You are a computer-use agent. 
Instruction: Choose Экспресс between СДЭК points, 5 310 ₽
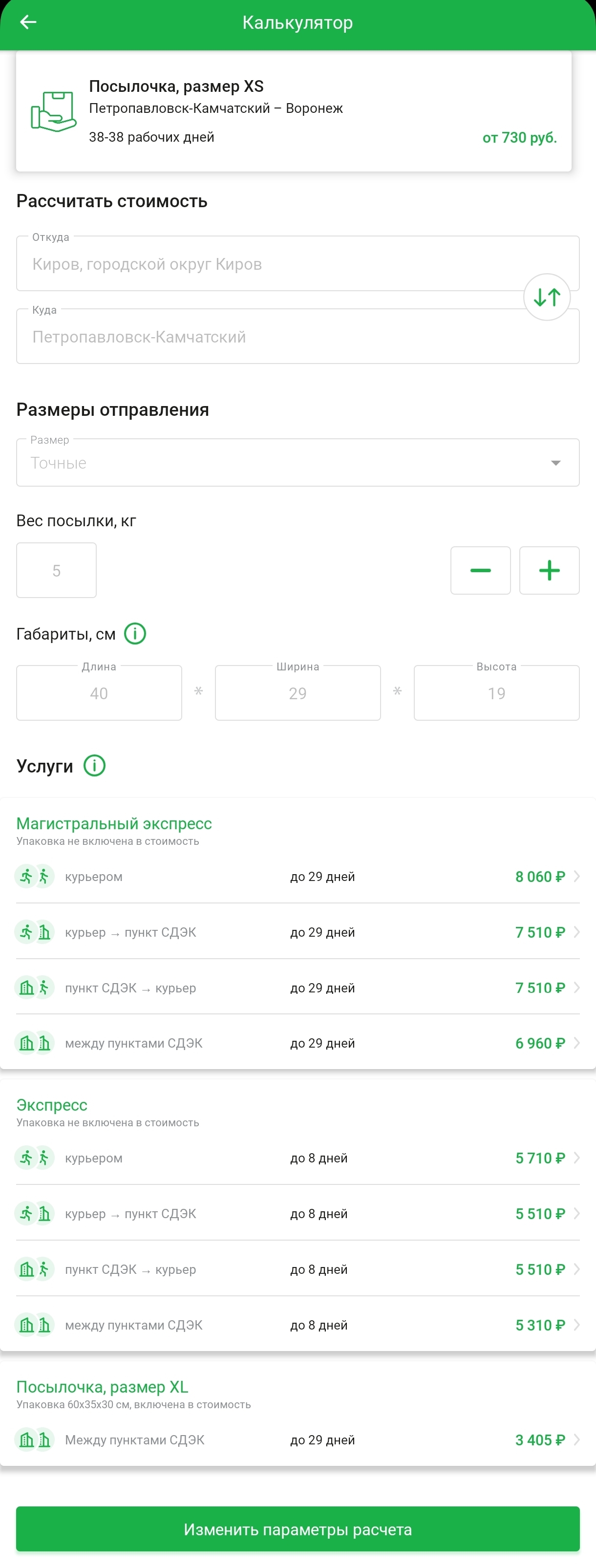click(x=298, y=1325)
